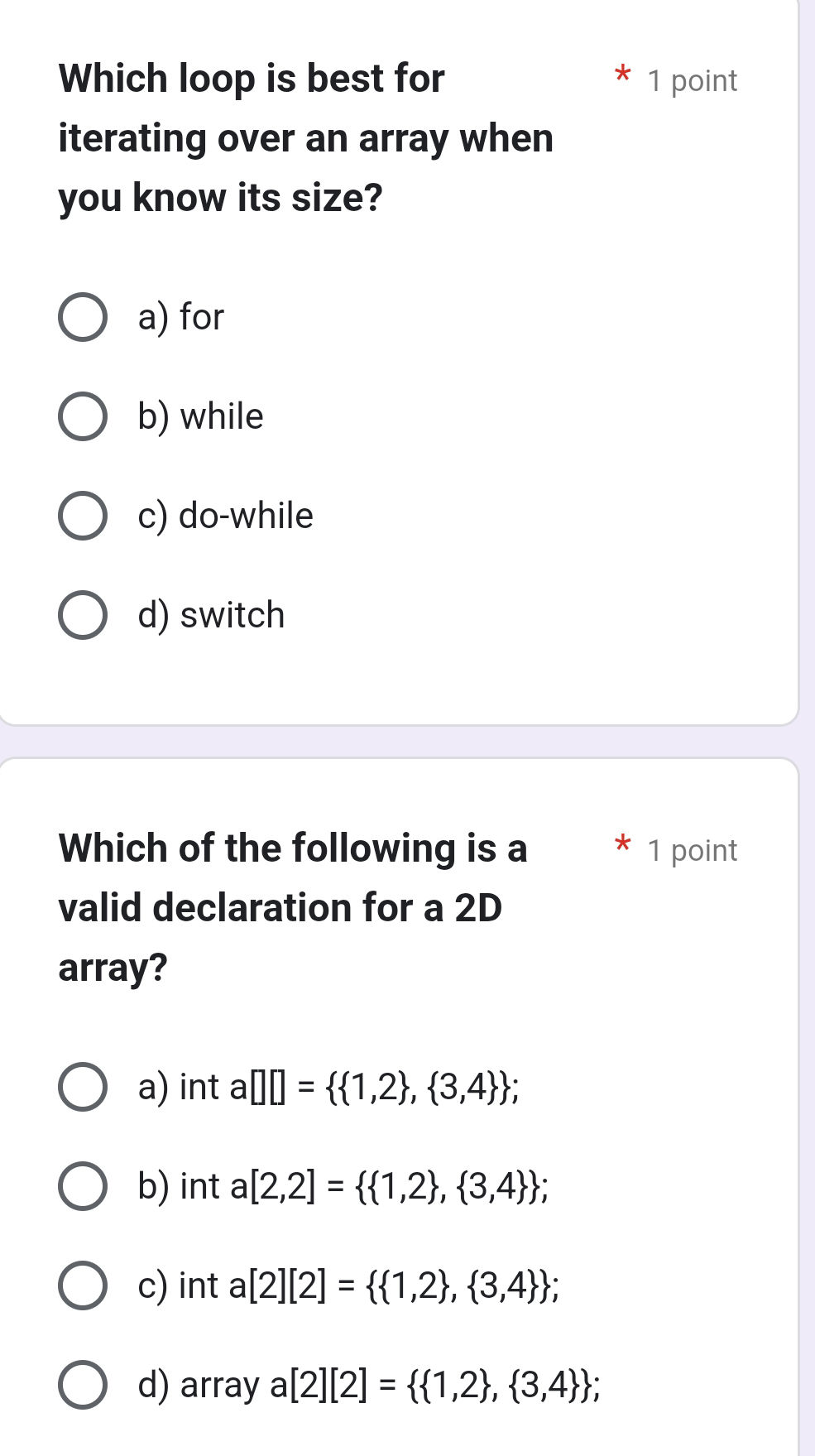Click the 'a) int a[][]' answer text
Viewport: 815px width, 1456px height.
(328, 1088)
